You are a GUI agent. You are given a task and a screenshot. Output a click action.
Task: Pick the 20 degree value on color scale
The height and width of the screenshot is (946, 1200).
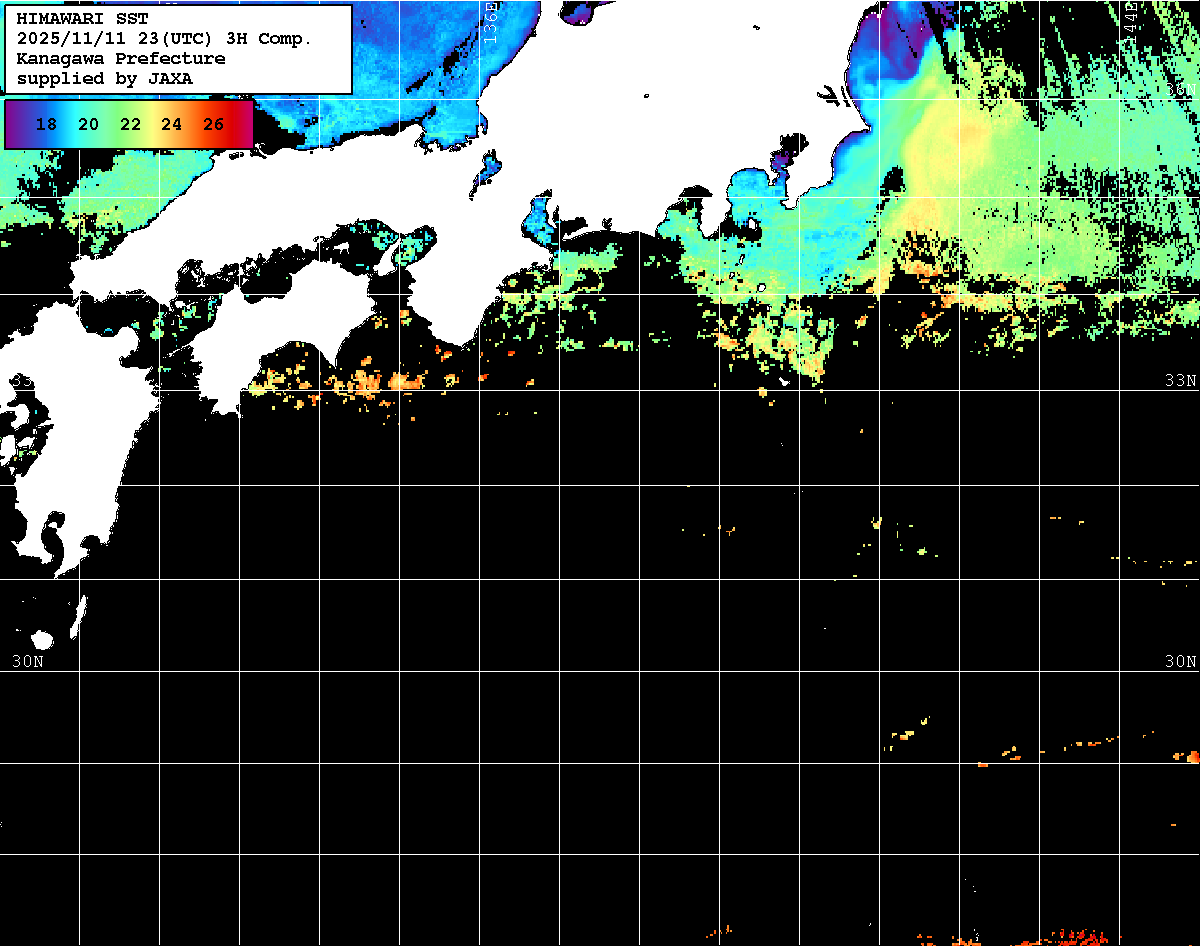click(88, 125)
